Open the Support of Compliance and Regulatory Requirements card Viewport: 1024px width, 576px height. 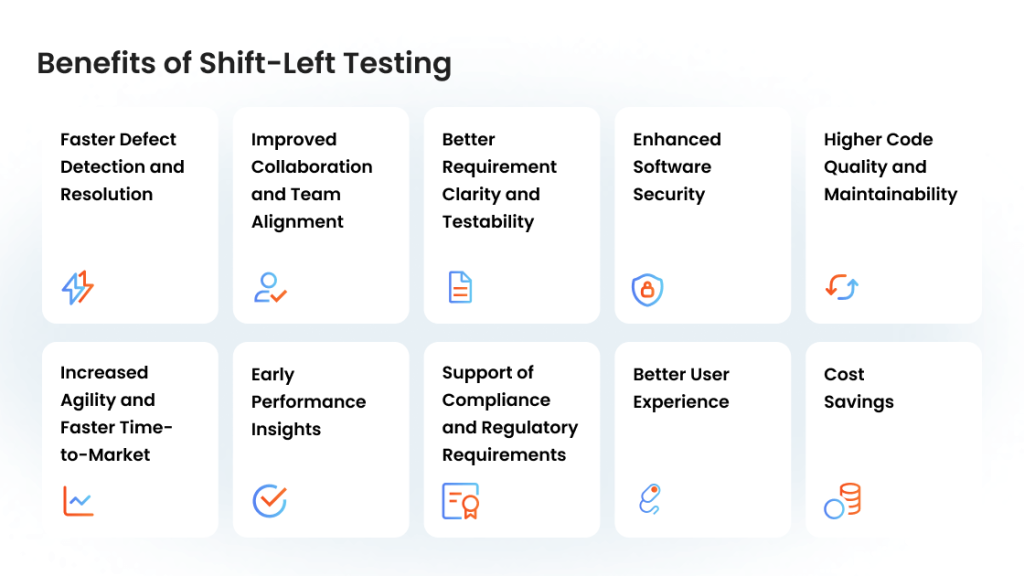tap(512, 440)
